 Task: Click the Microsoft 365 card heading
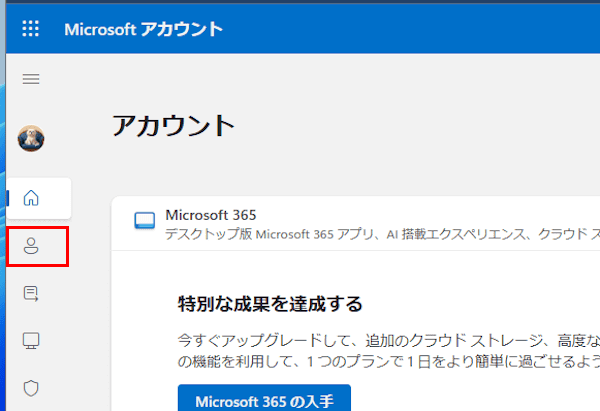(x=211, y=215)
